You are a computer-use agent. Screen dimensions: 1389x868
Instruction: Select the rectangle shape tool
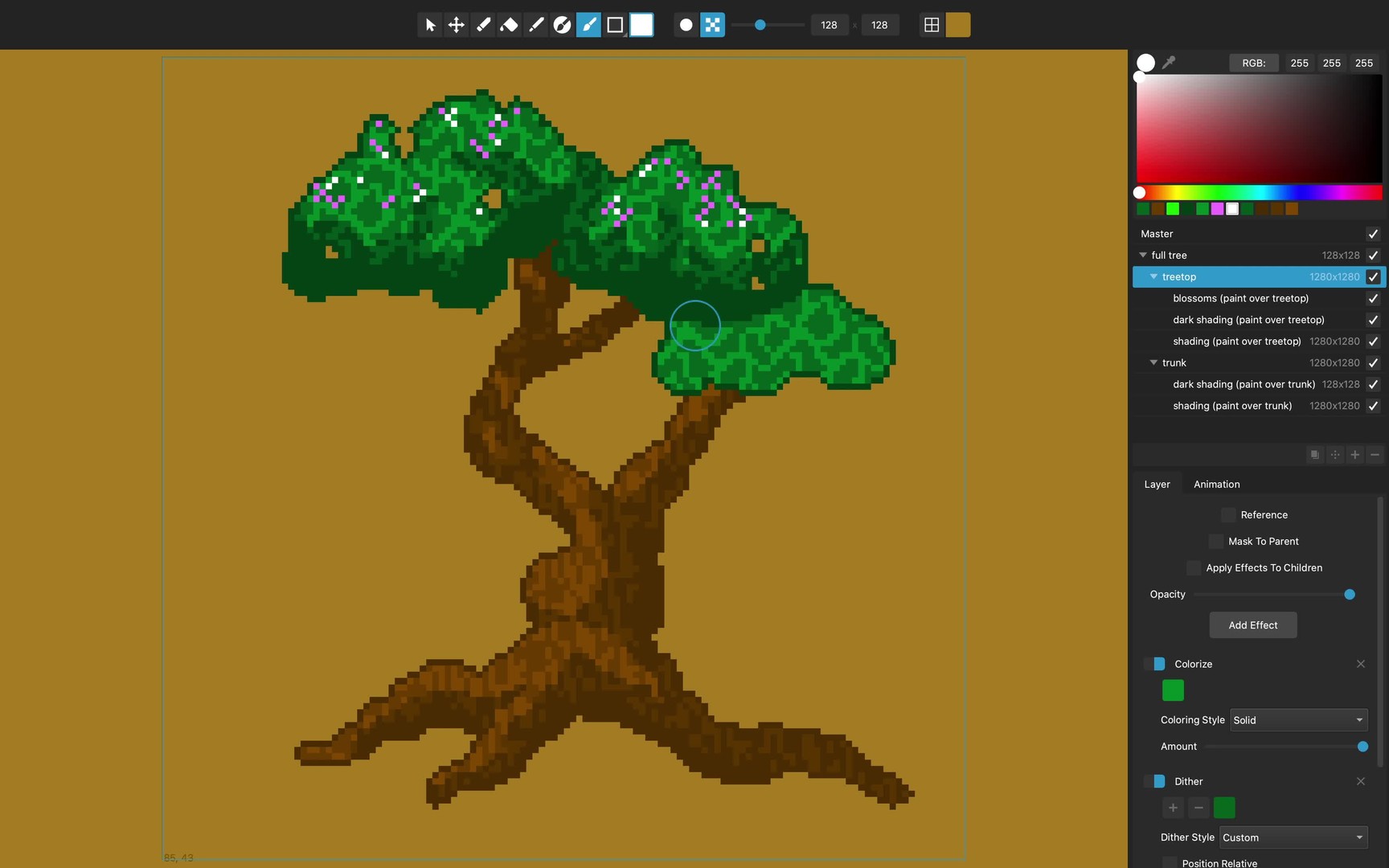pyautogui.click(x=615, y=25)
